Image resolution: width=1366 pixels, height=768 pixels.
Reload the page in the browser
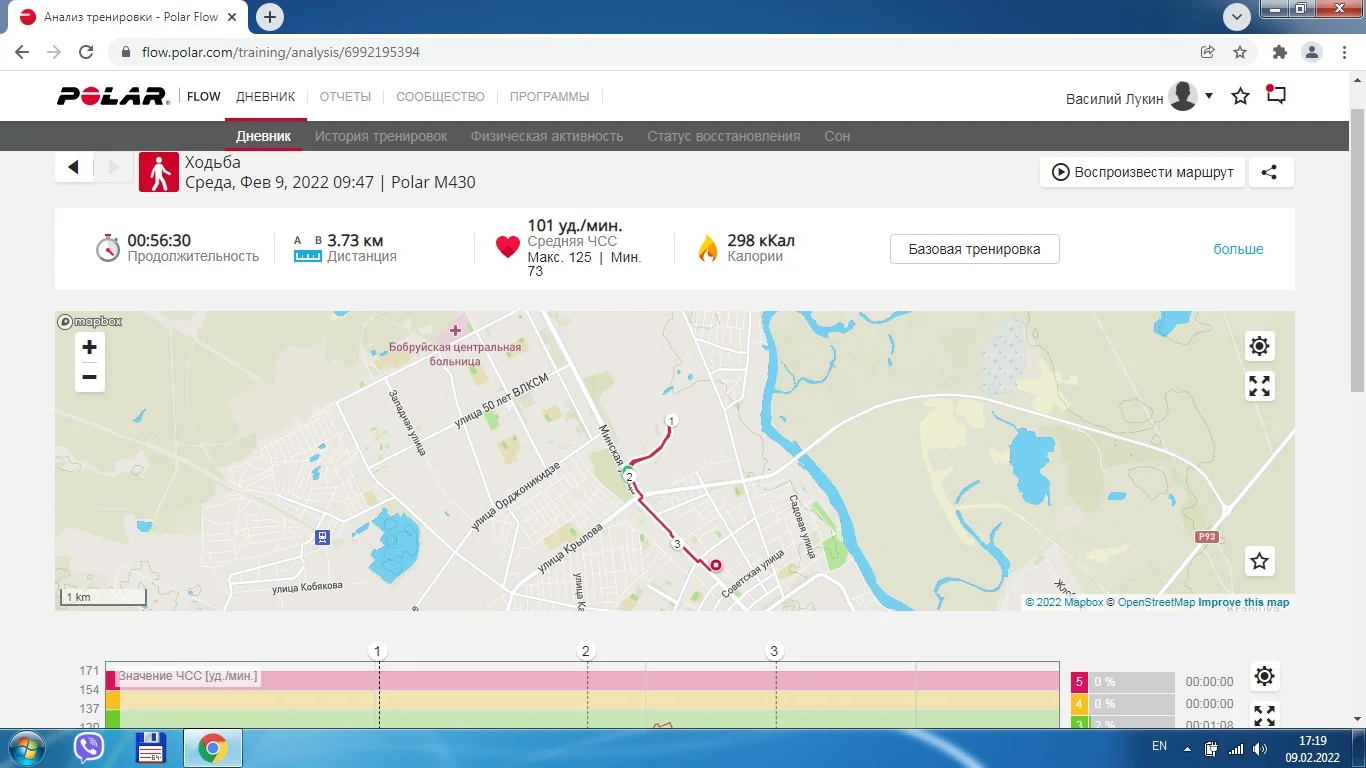(86, 52)
